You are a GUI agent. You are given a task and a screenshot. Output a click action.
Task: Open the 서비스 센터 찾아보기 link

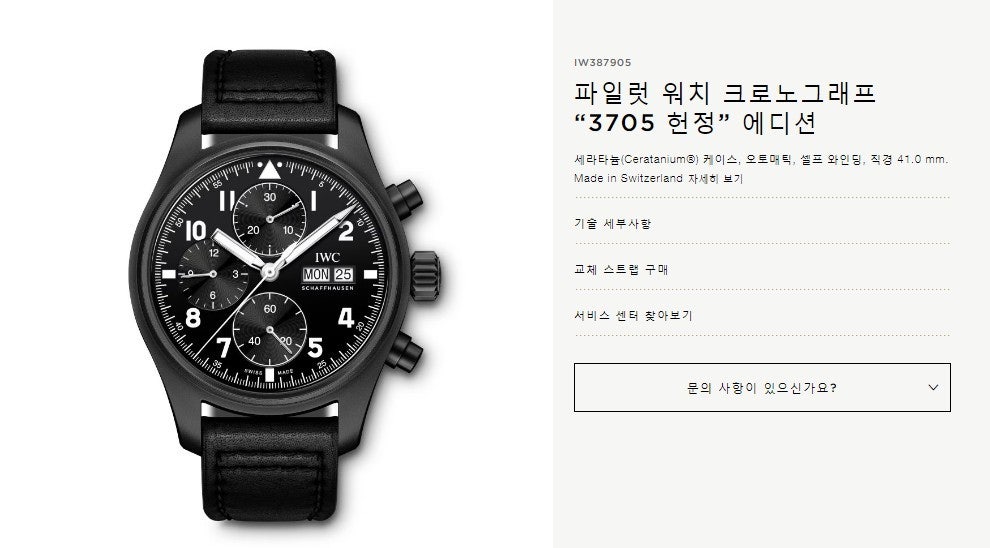(633, 316)
